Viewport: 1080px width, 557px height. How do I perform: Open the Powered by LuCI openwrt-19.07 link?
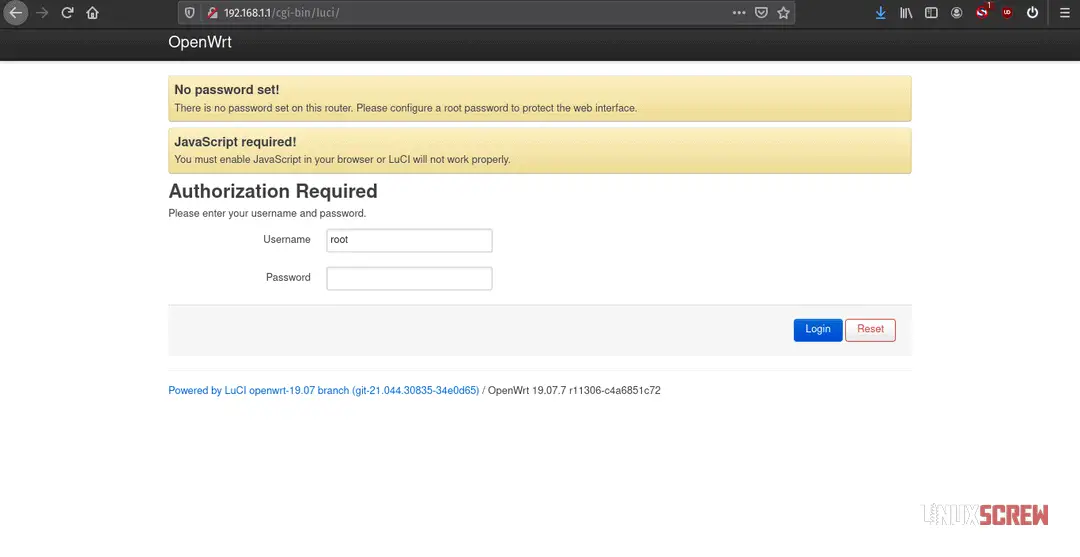(x=324, y=390)
